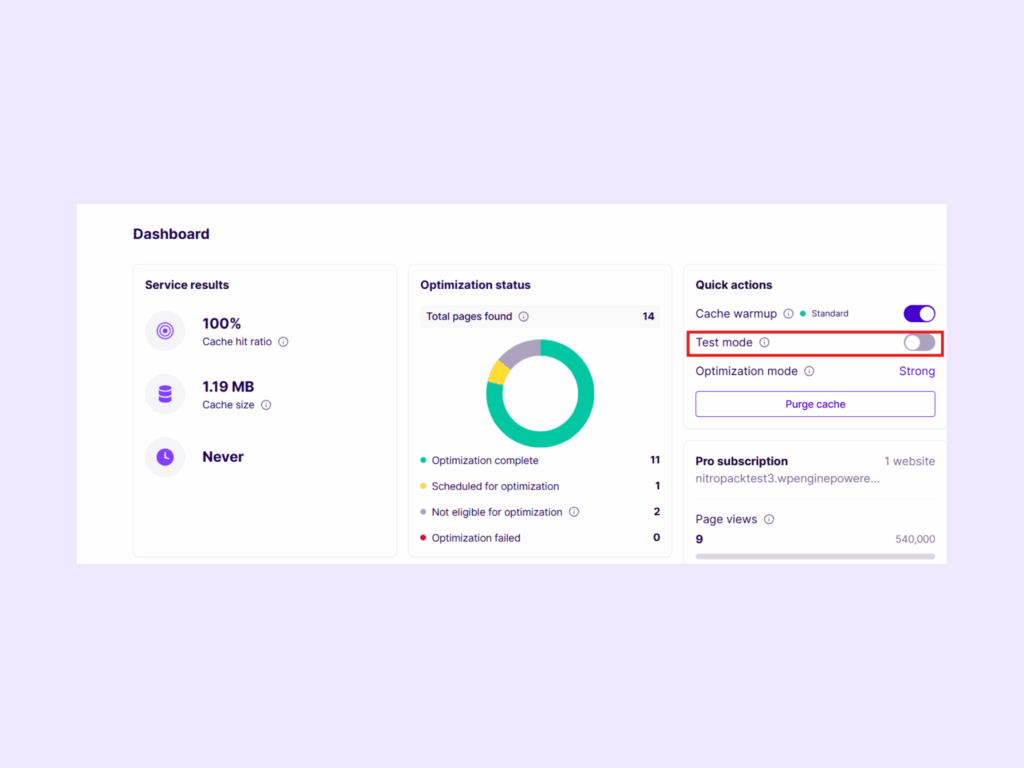1024x768 pixels.
Task: Open info tooltip for Cache hit ratio
Action: click(283, 342)
